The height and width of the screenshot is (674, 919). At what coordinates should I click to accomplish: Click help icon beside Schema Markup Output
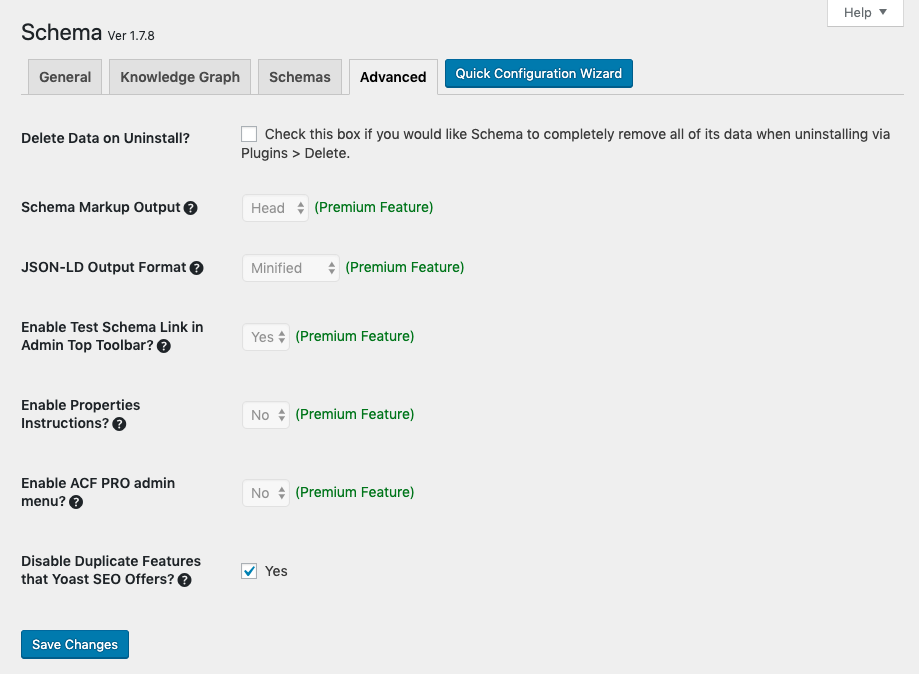pos(191,208)
